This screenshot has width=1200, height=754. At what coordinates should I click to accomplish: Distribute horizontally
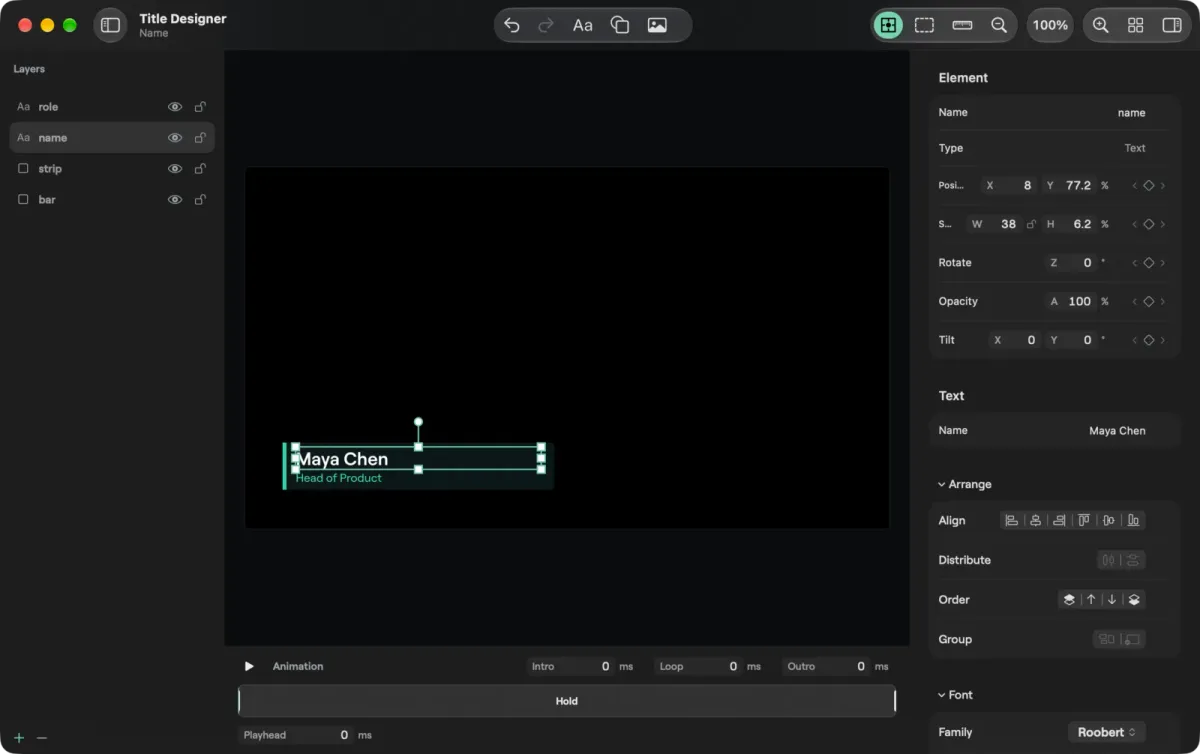(x=1108, y=560)
